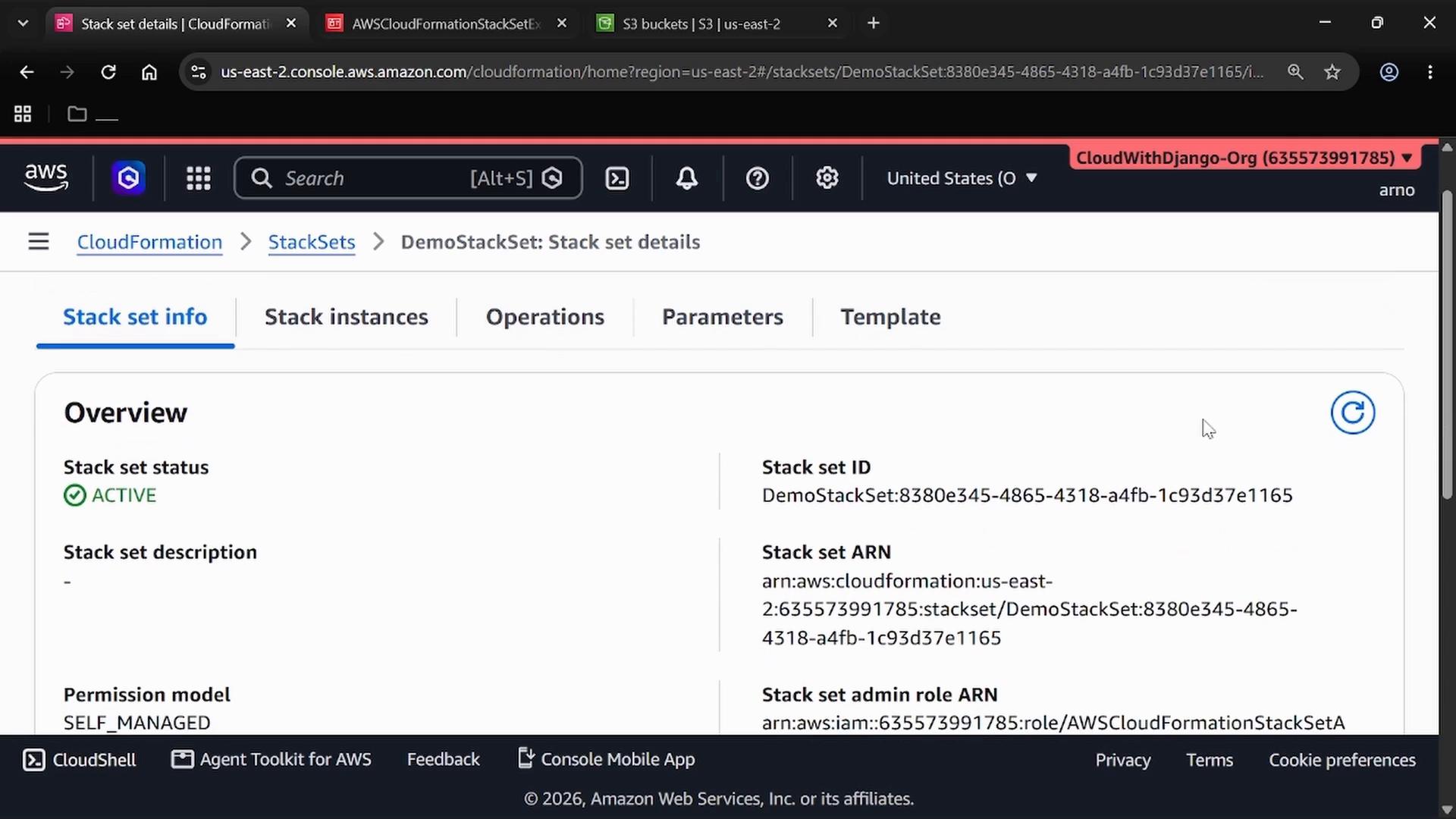Switch to the AWSCloudFormationStackSet browser tab

tap(447, 24)
